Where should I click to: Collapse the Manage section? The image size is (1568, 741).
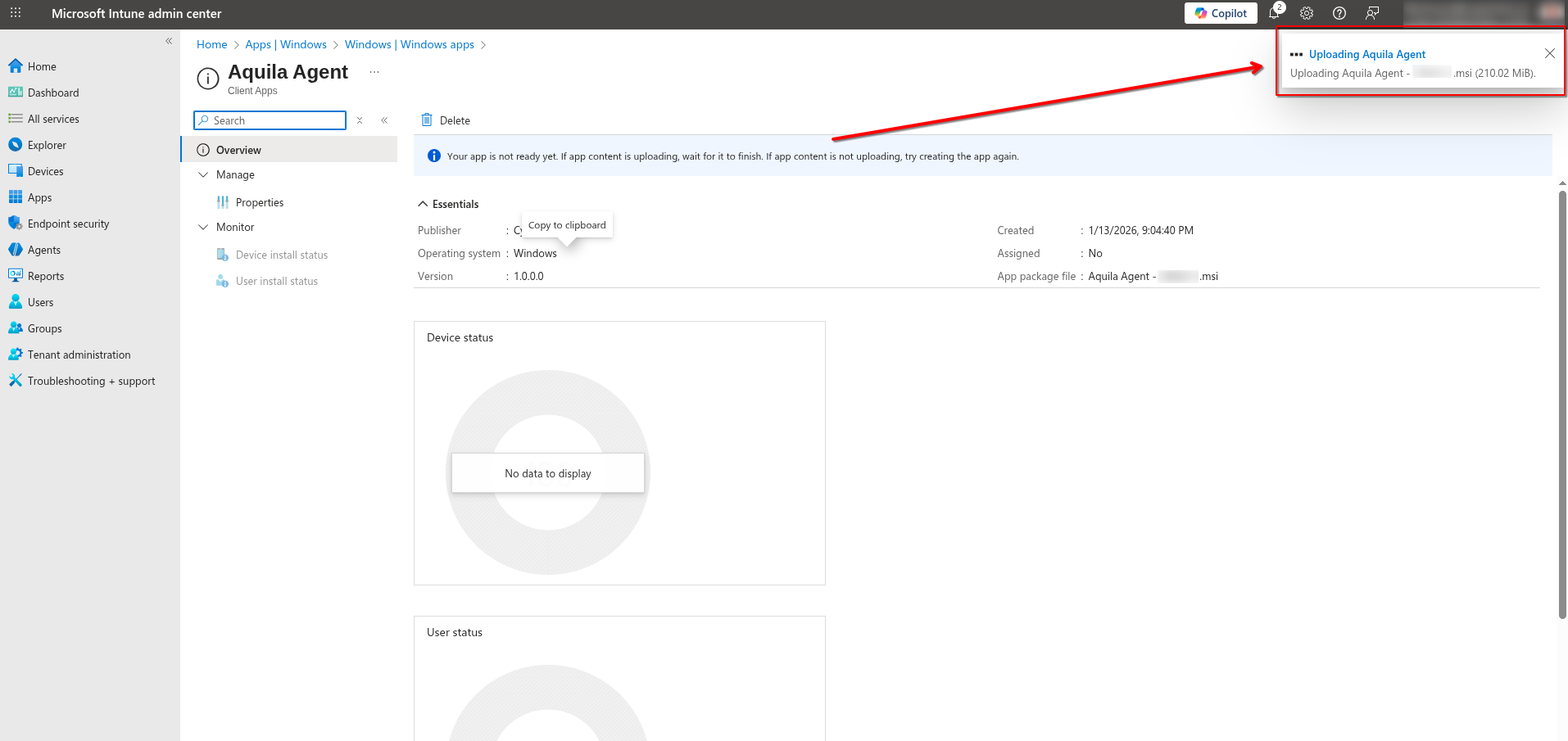(x=204, y=175)
